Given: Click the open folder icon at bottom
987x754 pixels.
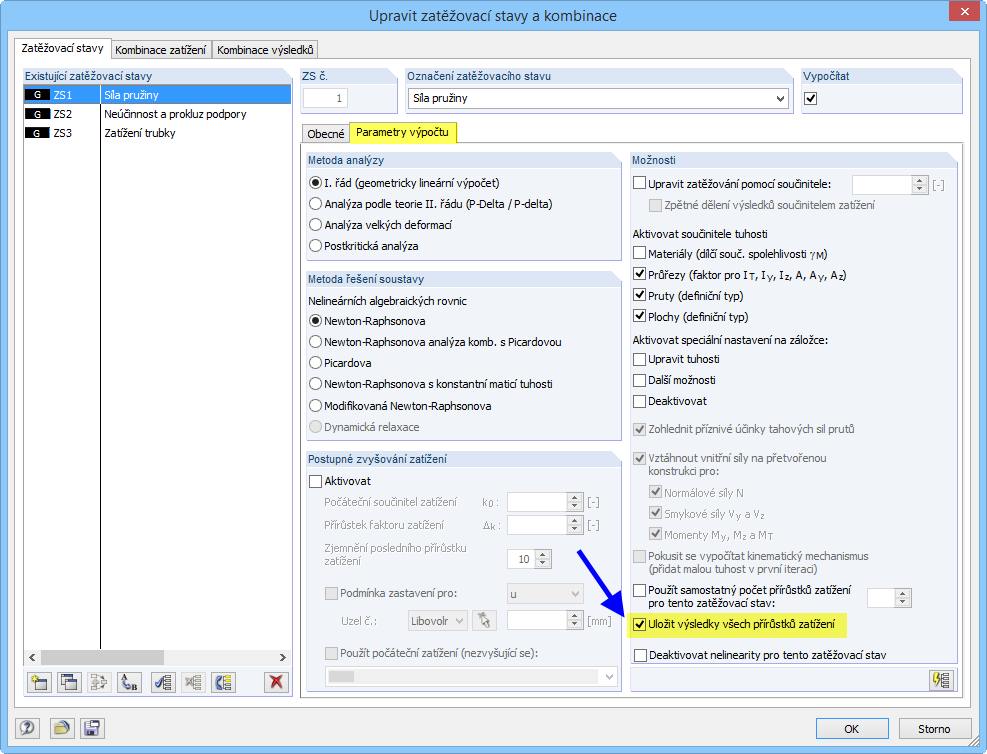Looking at the screenshot, I should (x=62, y=728).
